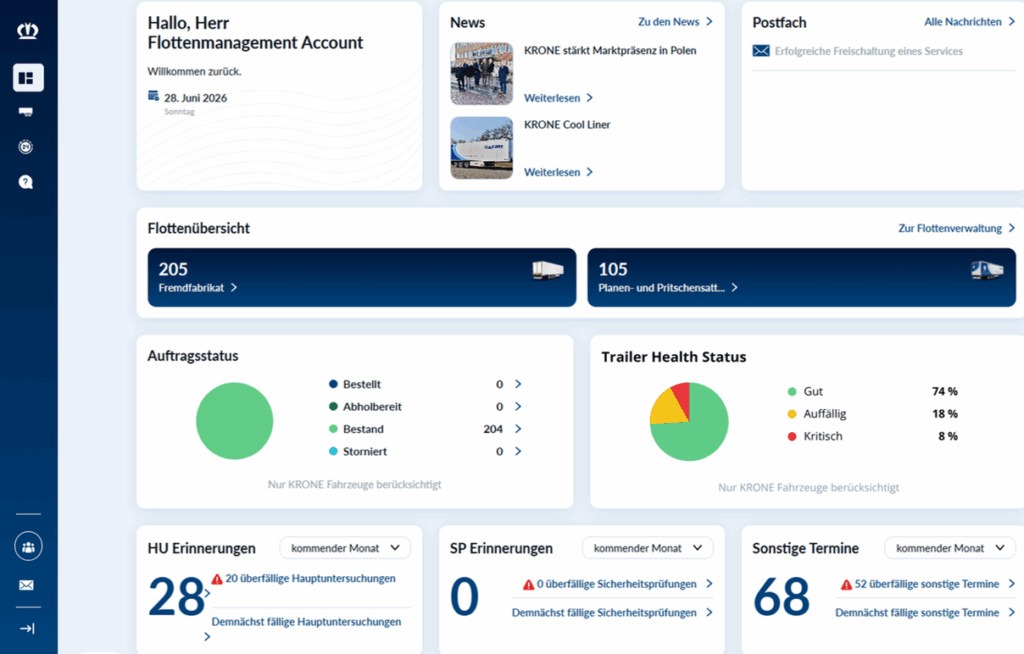Open the mail envelope icon in sidebar

27,585
